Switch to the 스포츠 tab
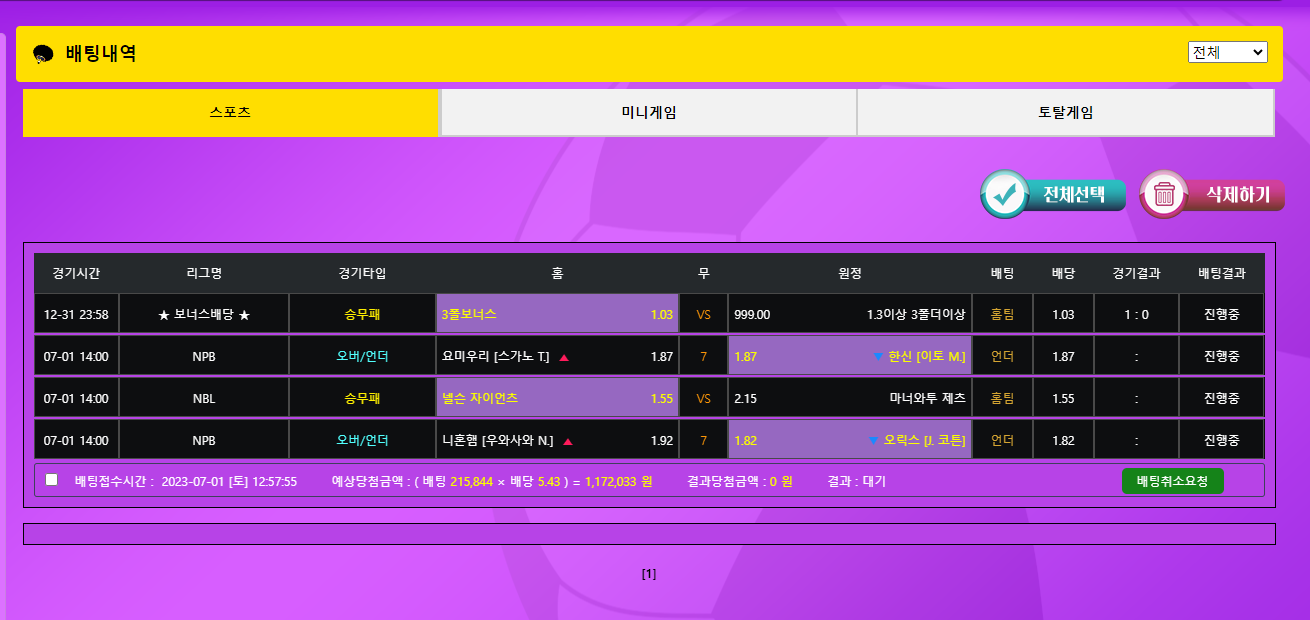 click(x=230, y=113)
